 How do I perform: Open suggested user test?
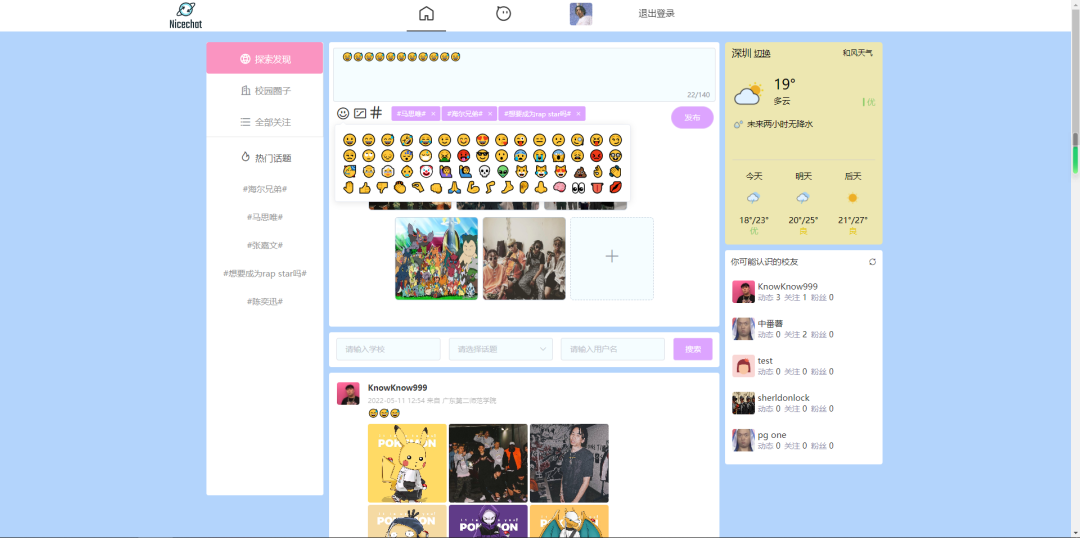click(x=765, y=360)
